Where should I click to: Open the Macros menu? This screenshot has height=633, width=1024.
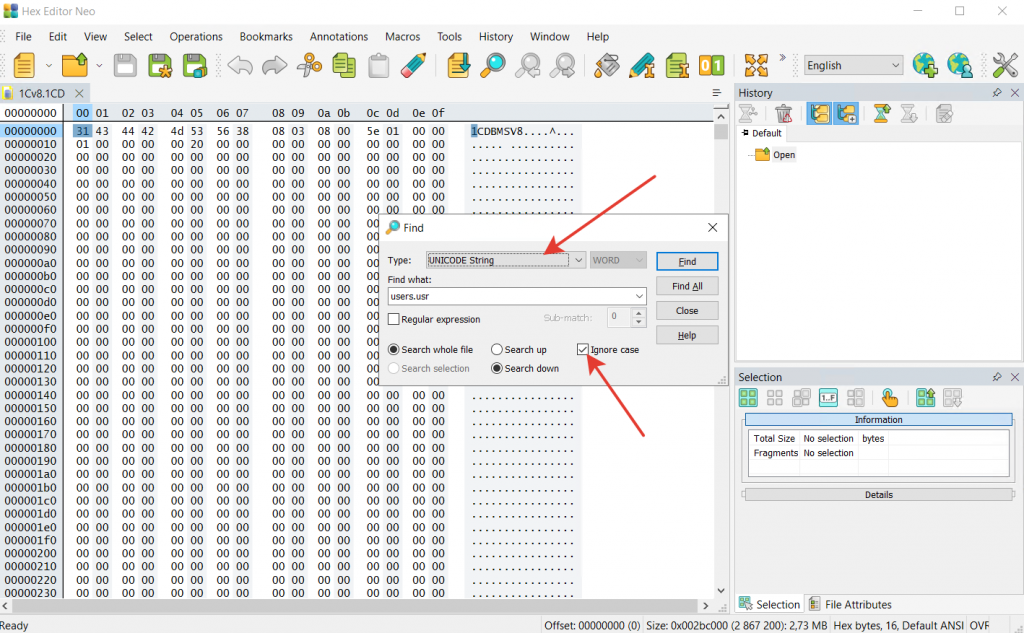(402, 37)
